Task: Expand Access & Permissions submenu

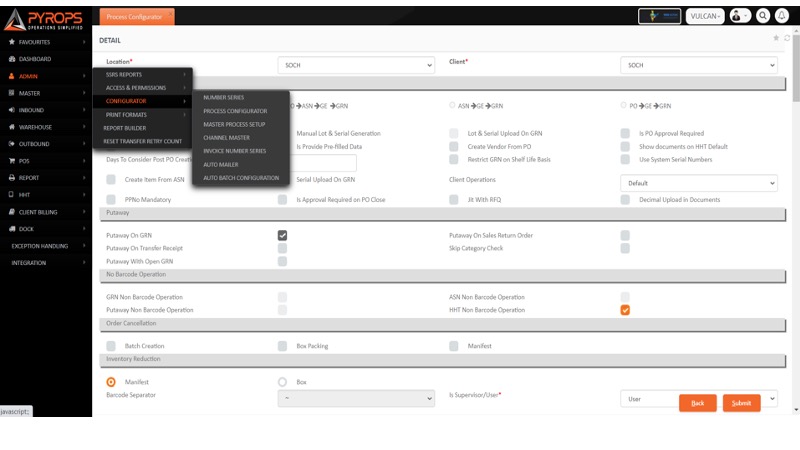Action: pyautogui.click(x=142, y=88)
